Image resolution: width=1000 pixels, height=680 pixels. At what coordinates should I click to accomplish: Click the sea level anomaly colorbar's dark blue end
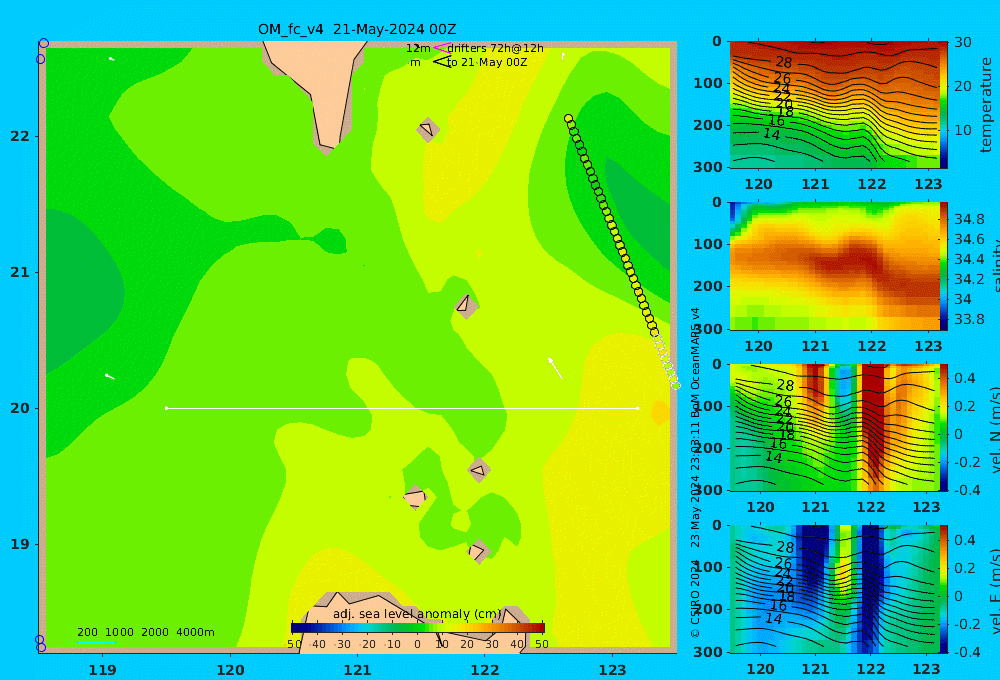297,627
